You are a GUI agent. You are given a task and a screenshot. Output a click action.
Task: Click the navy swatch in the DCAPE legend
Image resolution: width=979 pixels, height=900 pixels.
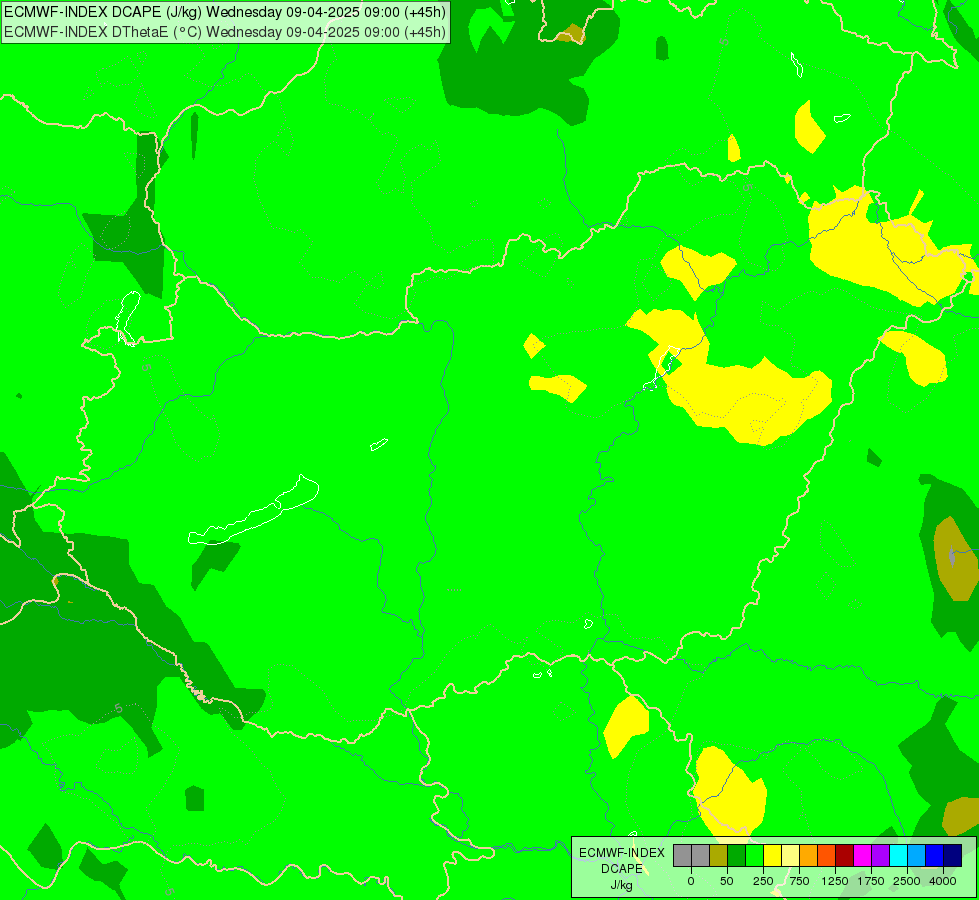coord(952,856)
